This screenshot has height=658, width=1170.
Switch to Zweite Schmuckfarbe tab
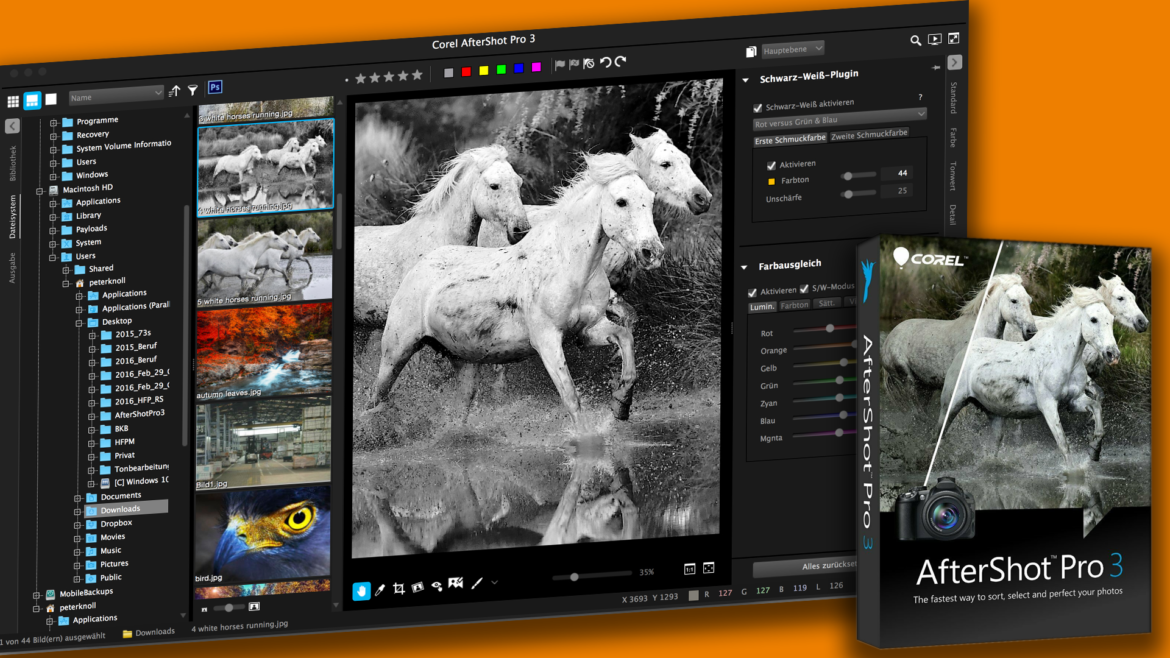point(869,134)
